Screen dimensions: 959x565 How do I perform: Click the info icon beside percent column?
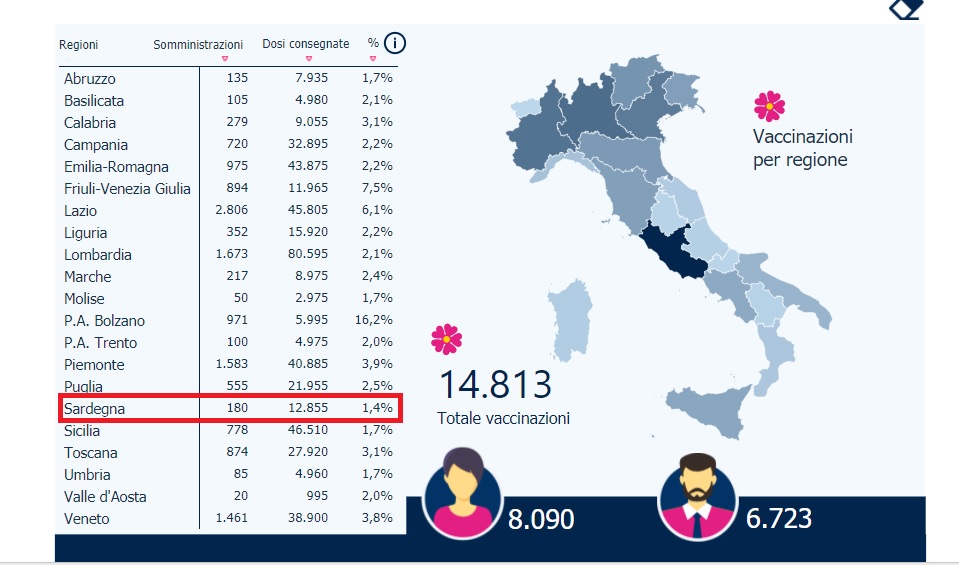395,43
